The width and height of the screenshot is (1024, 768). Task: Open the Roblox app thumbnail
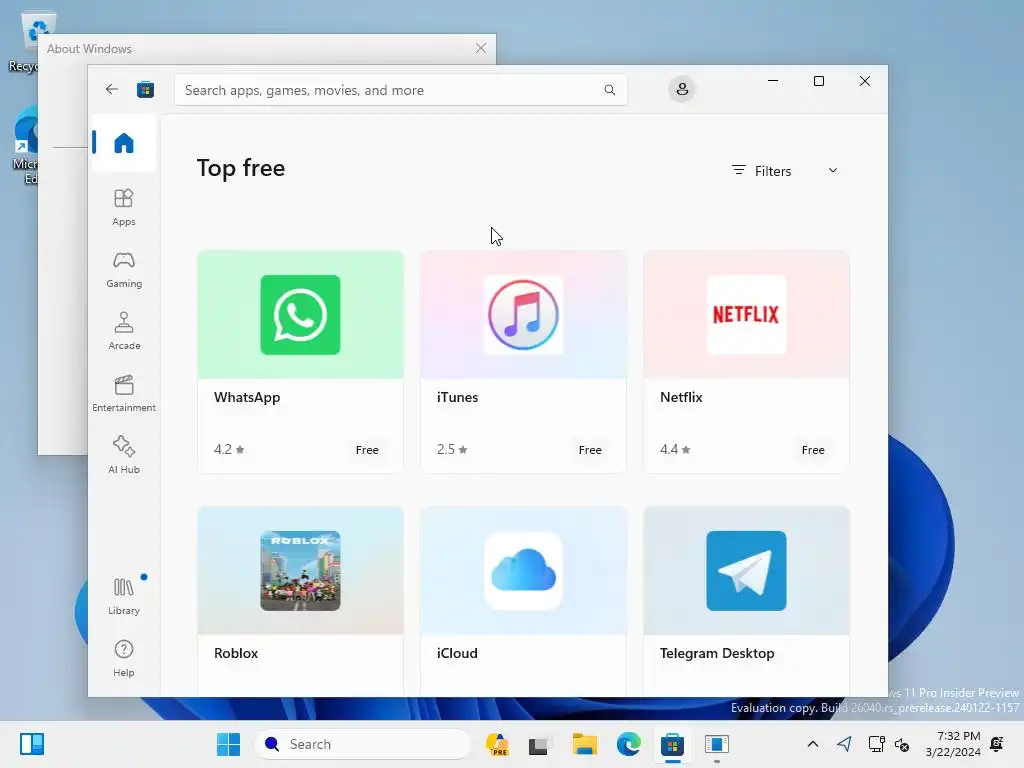click(300, 571)
